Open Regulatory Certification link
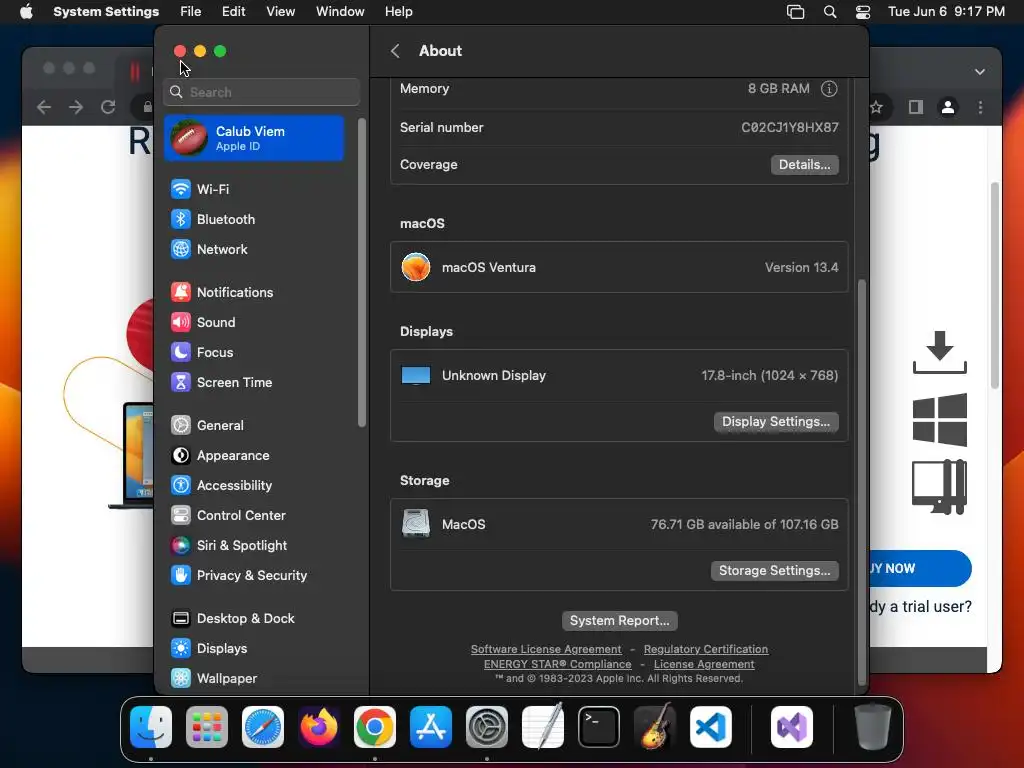1024x768 pixels. point(706,649)
